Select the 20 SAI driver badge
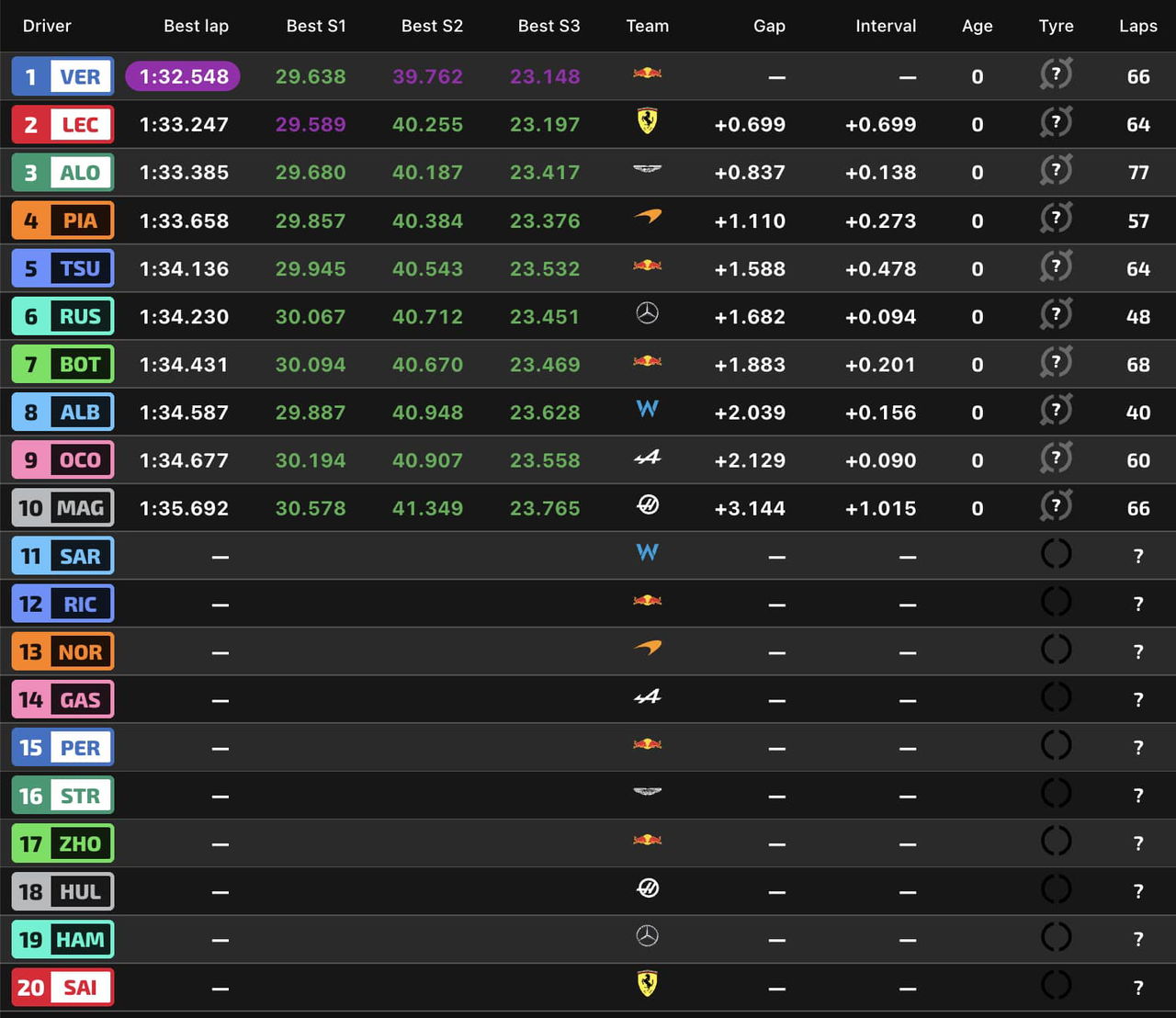The image size is (1176, 1018). pyautogui.click(x=62, y=987)
